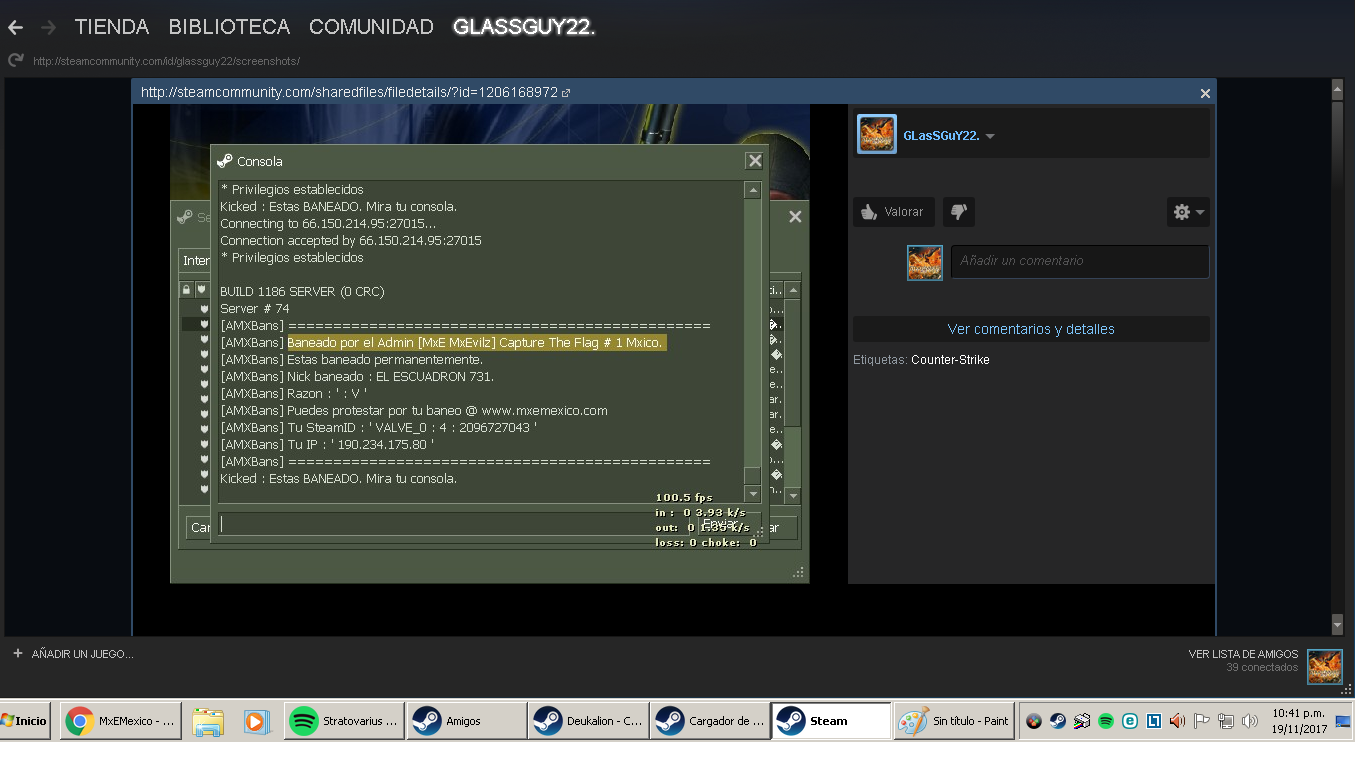Viewport: 1360px width, 768px height.
Task: Open the gear settings dropdown
Action: click(1188, 212)
